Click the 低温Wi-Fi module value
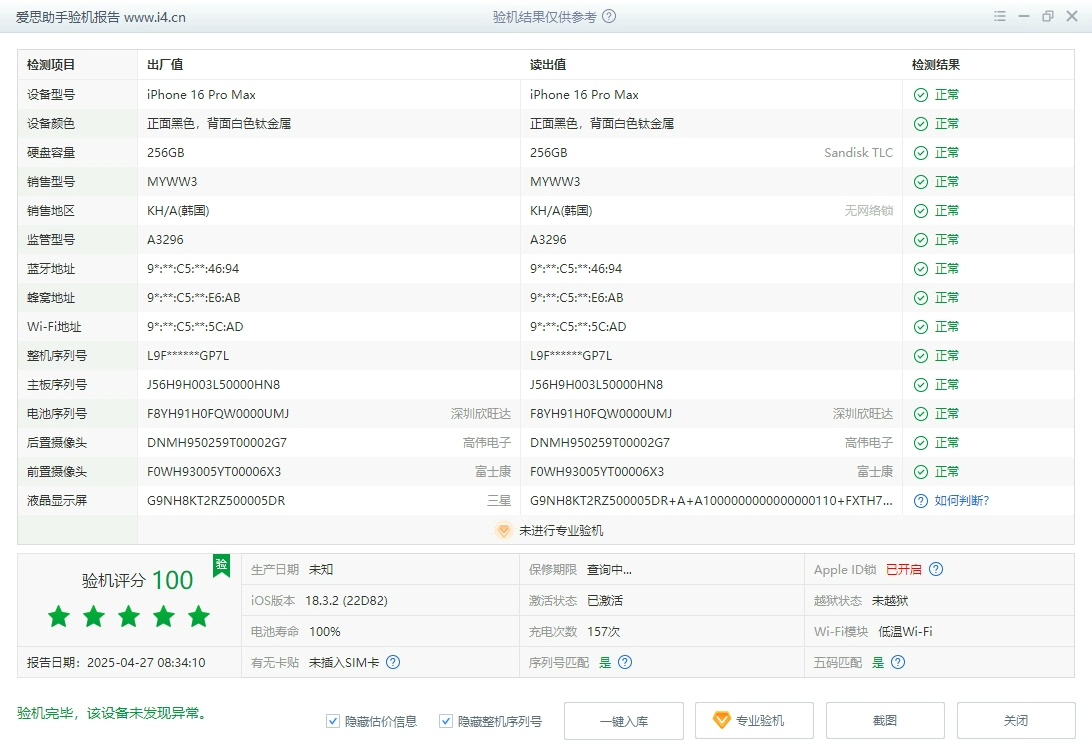The image size is (1092, 756). click(905, 631)
